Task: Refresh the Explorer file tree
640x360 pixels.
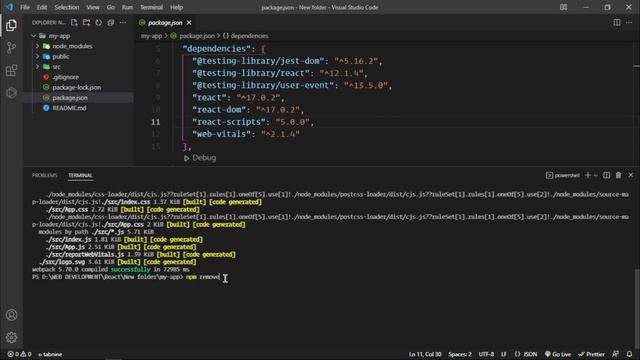Action: (x=99, y=23)
